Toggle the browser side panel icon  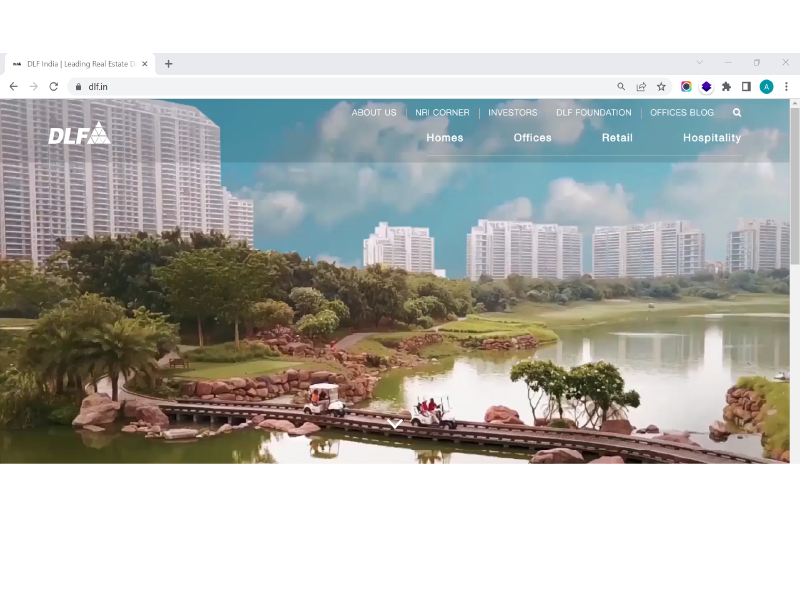746,87
